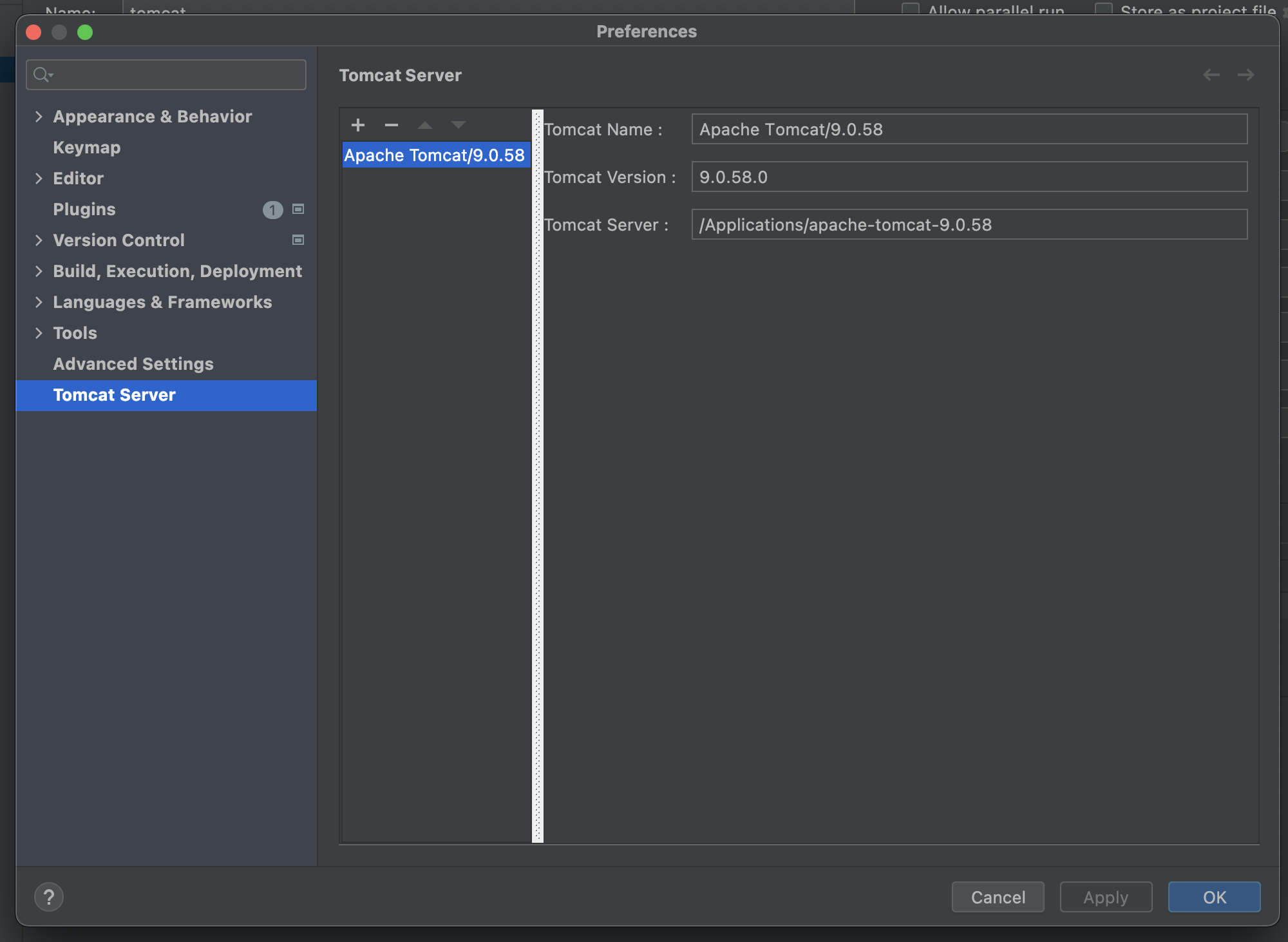
Task: Expand the Appearance & Behavior section
Action: pos(39,117)
